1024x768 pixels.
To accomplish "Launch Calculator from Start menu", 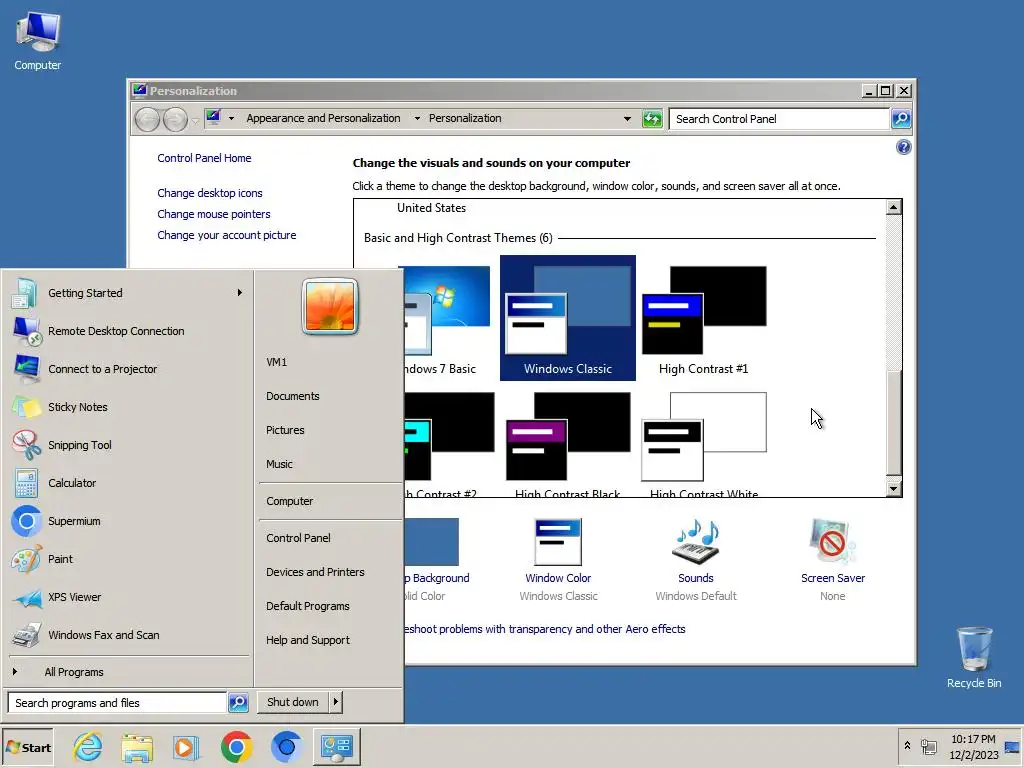I will click(x=128, y=483).
